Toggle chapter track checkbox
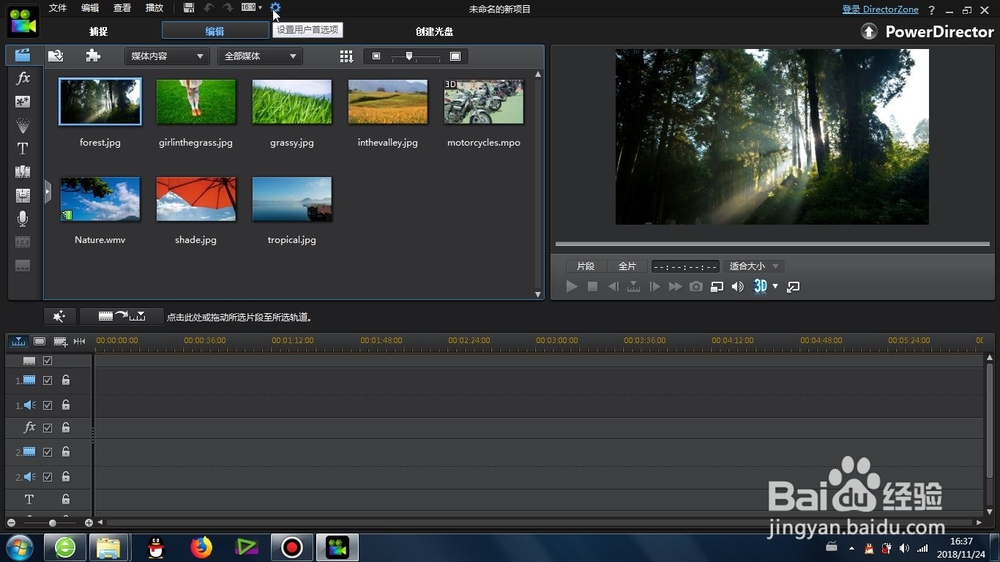1000x562 pixels. pos(47,360)
